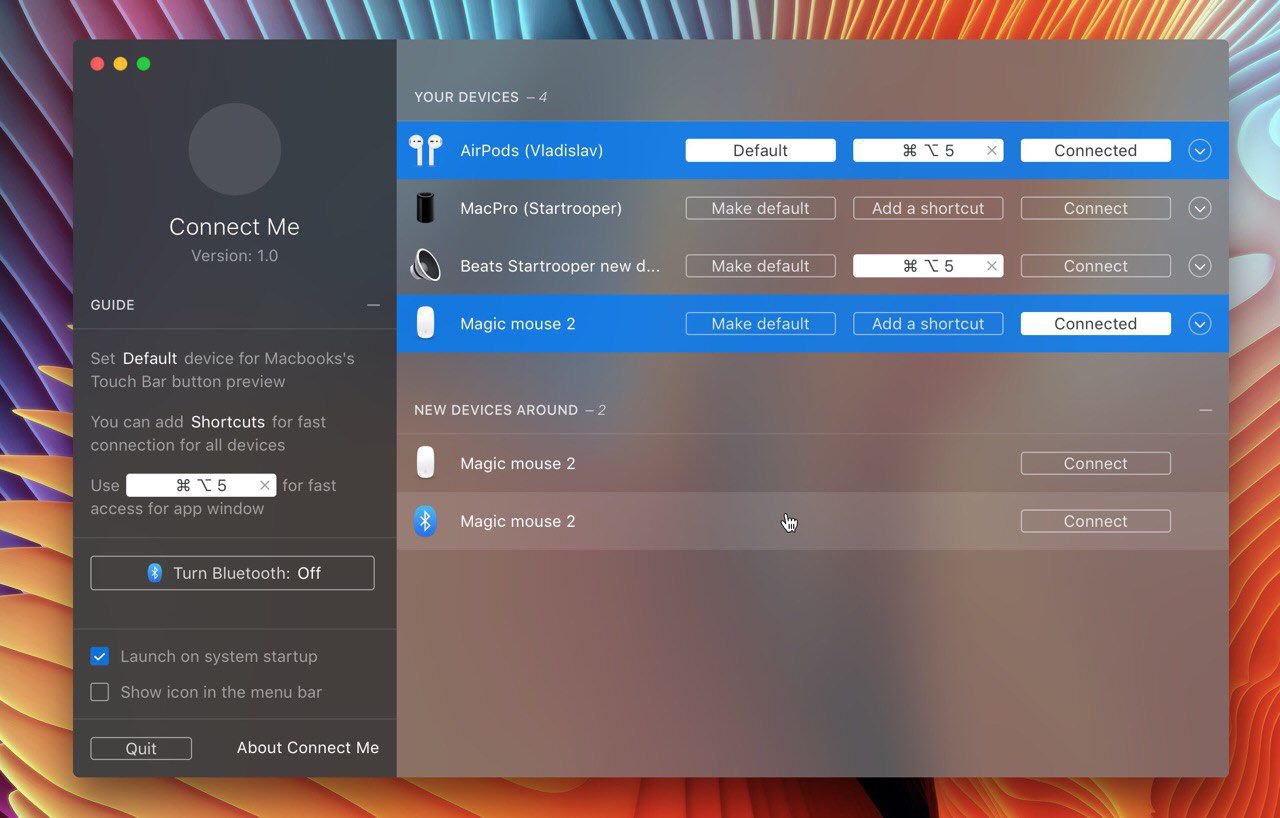Connect to MacPro (Startrooper)
The width and height of the screenshot is (1280, 818).
click(1095, 208)
